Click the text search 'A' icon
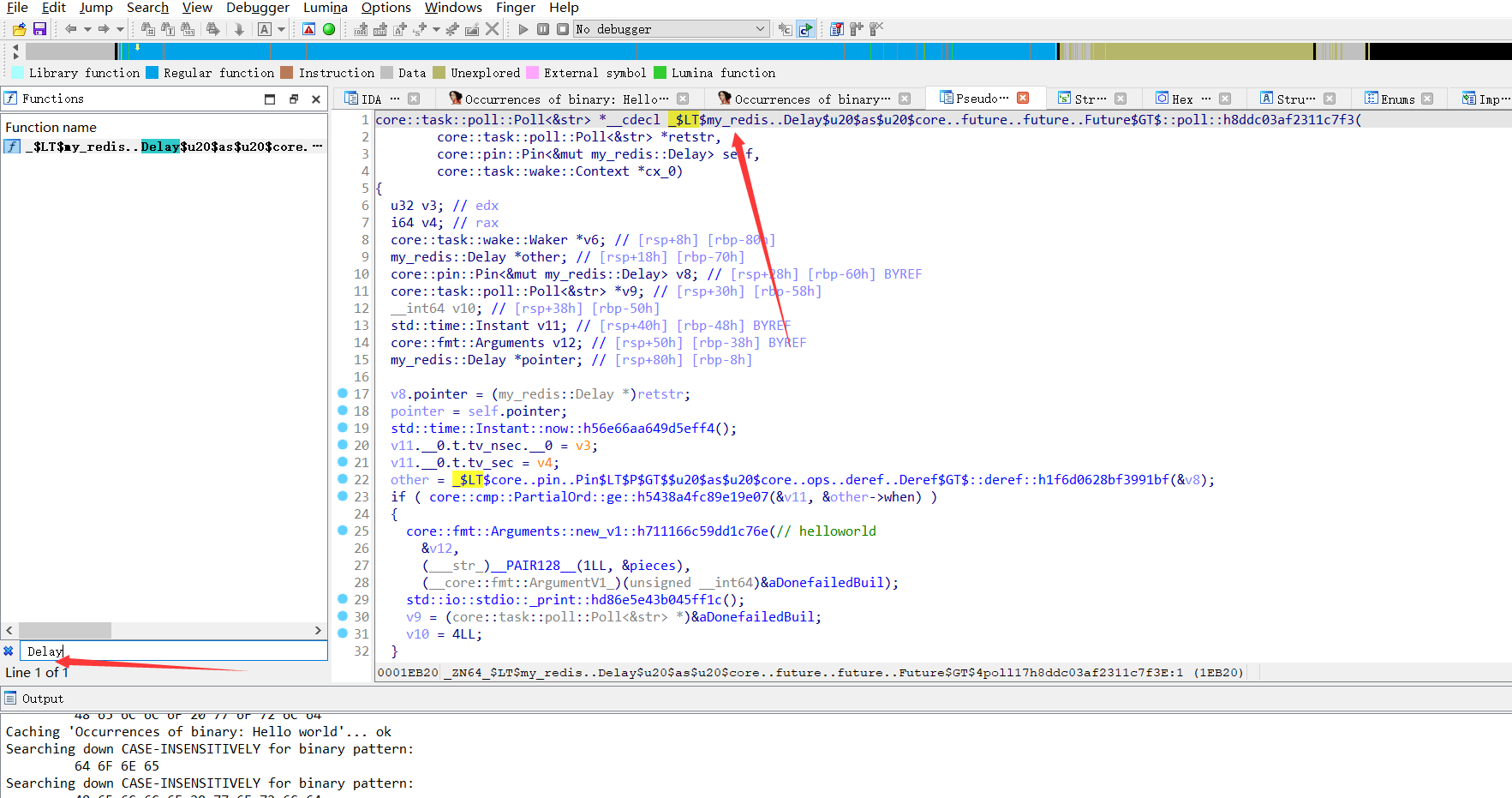The image size is (1512, 798). click(x=265, y=29)
